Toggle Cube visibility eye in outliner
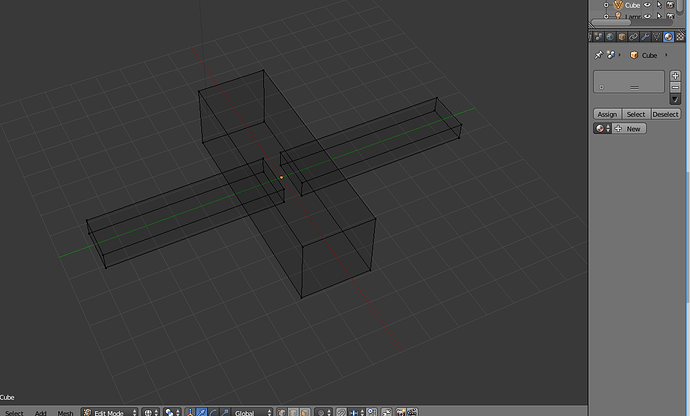690x416 pixels. pos(647,5)
